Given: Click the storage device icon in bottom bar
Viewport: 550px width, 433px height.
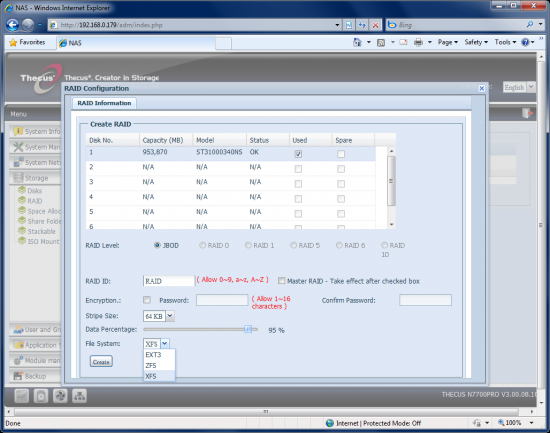Looking at the screenshot, I should (x=41, y=396).
